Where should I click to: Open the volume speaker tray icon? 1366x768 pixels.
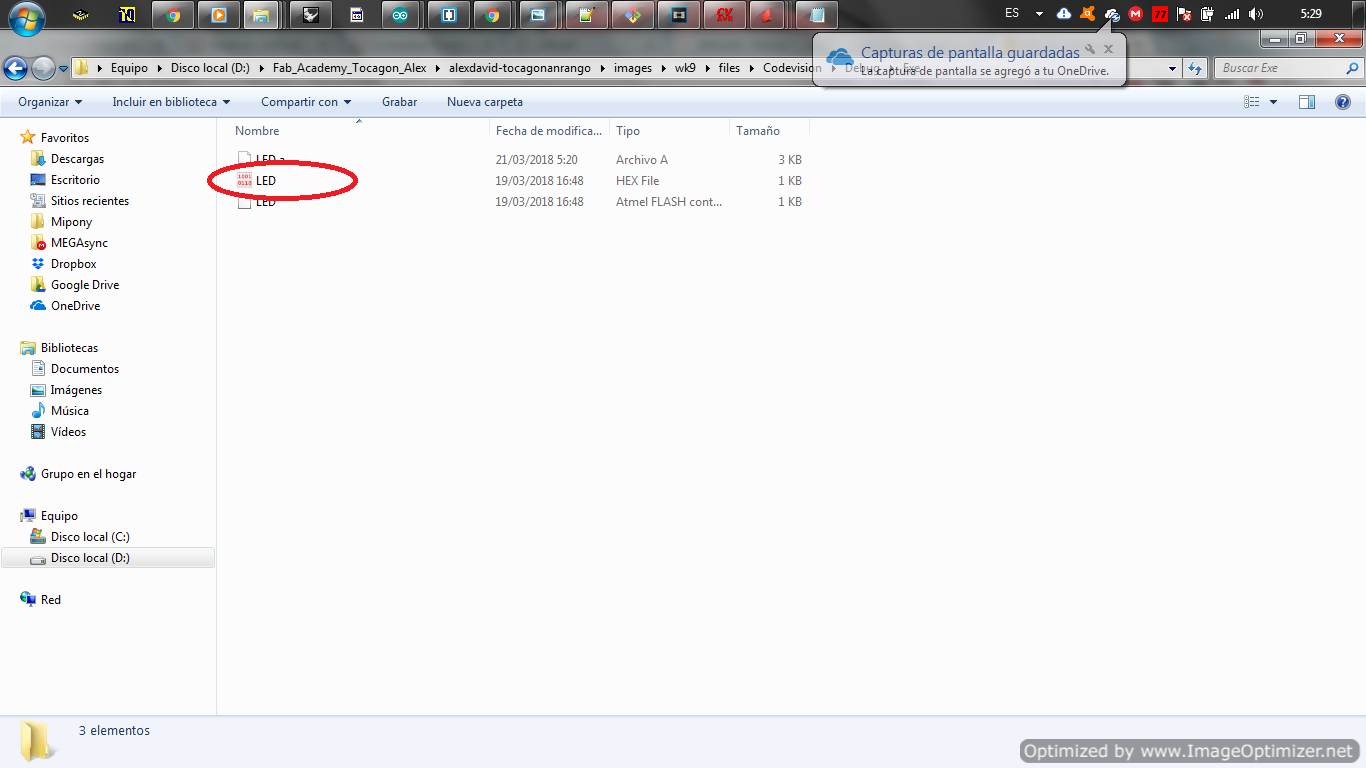pos(1256,14)
